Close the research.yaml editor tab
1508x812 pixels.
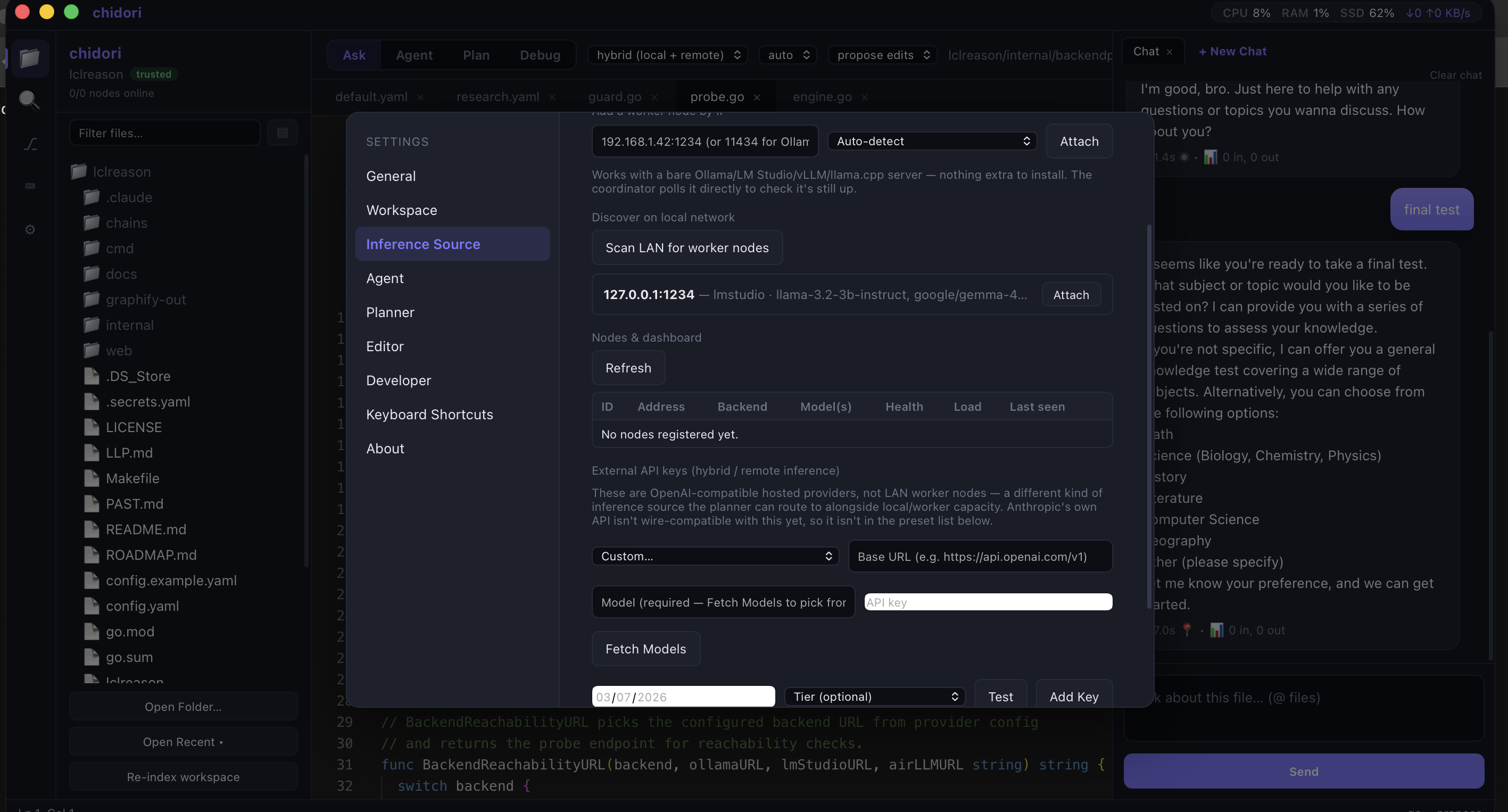tap(552, 97)
